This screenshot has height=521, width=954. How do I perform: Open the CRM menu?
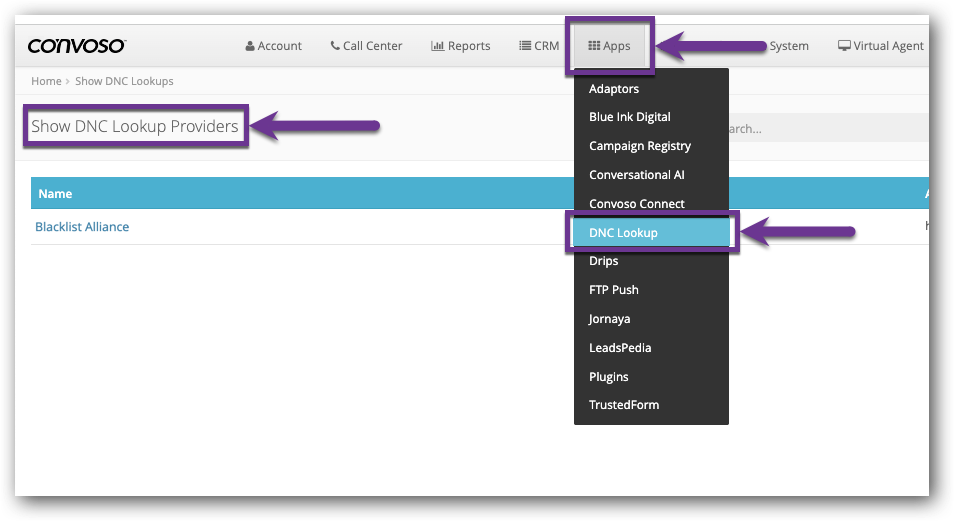coord(539,46)
